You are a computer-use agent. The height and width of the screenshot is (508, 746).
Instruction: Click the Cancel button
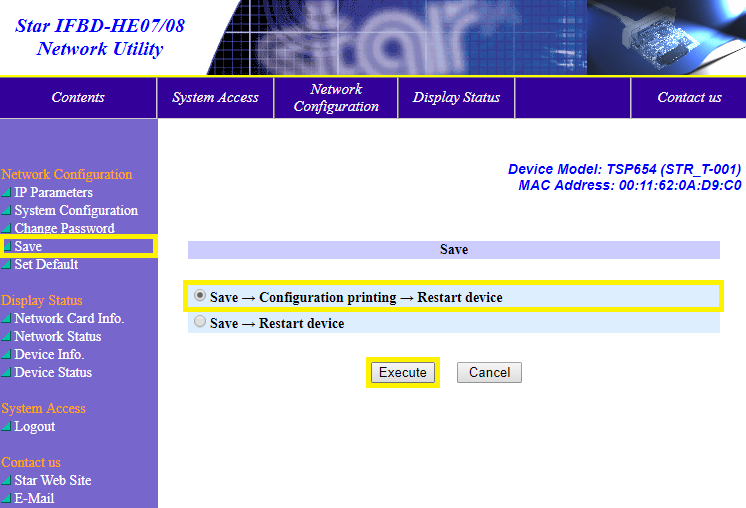(x=489, y=372)
